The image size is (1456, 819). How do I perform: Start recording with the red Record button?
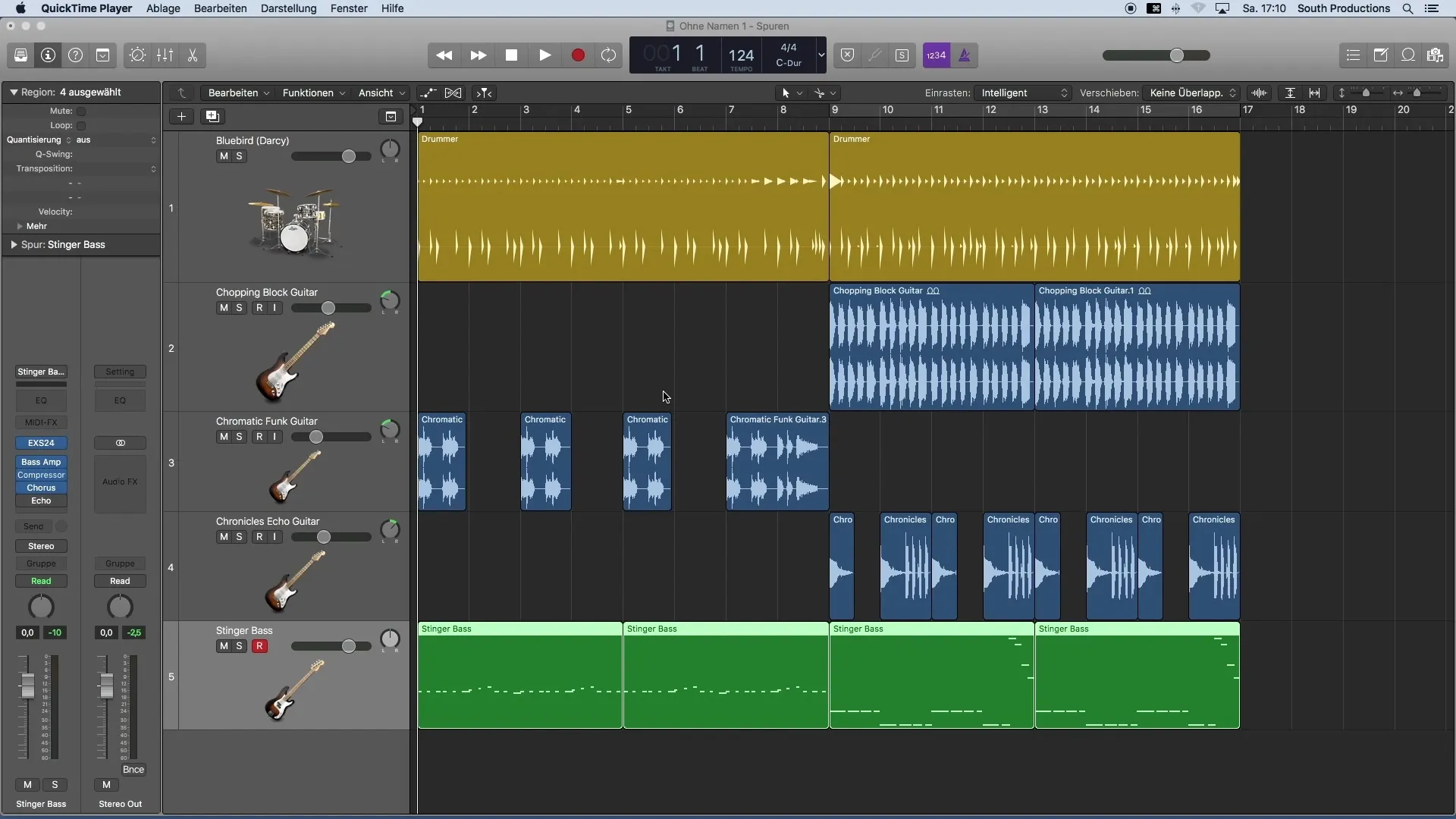click(578, 55)
